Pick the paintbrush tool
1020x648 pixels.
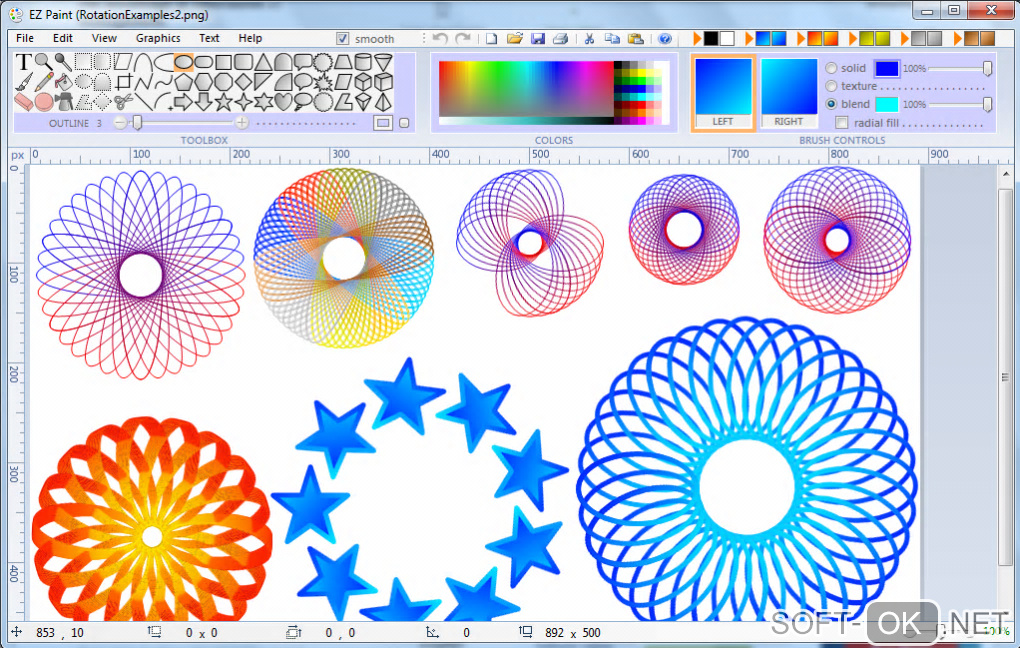[23, 83]
